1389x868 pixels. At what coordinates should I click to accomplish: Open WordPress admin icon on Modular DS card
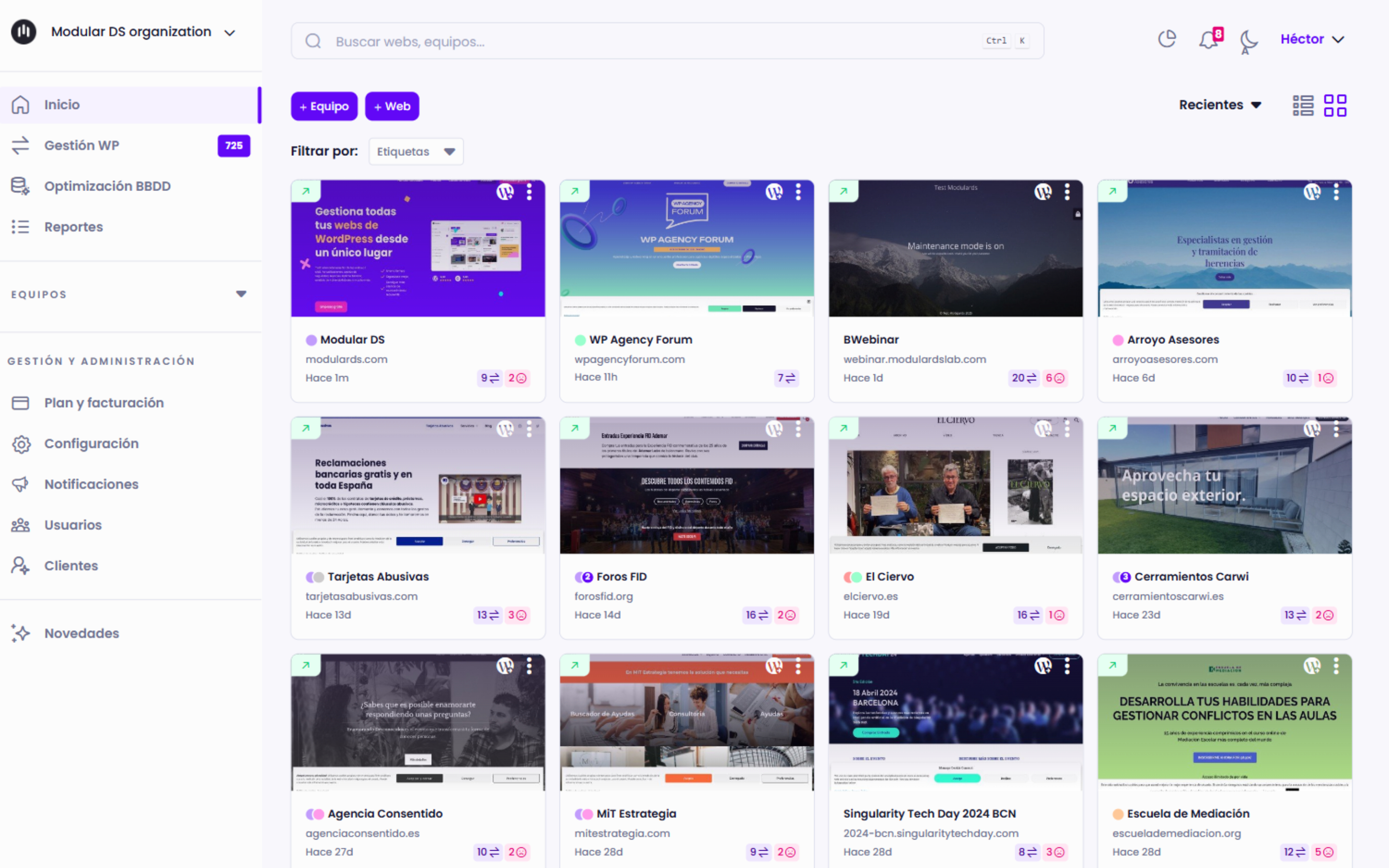pos(504,191)
